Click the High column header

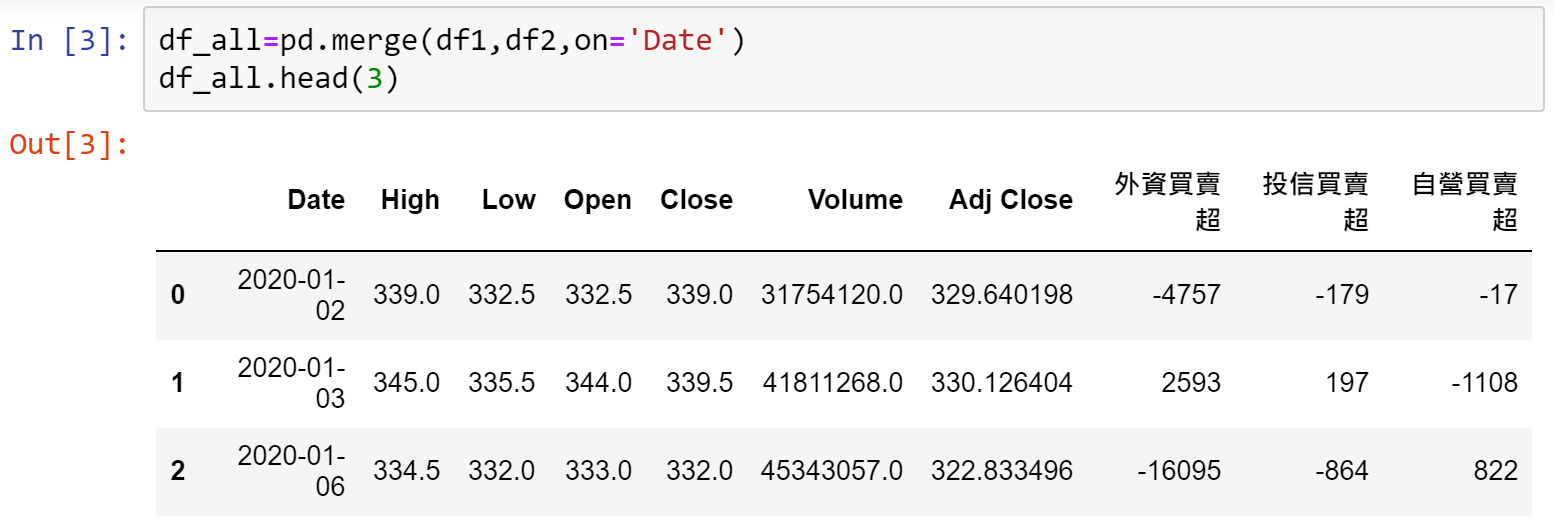[x=410, y=200]
